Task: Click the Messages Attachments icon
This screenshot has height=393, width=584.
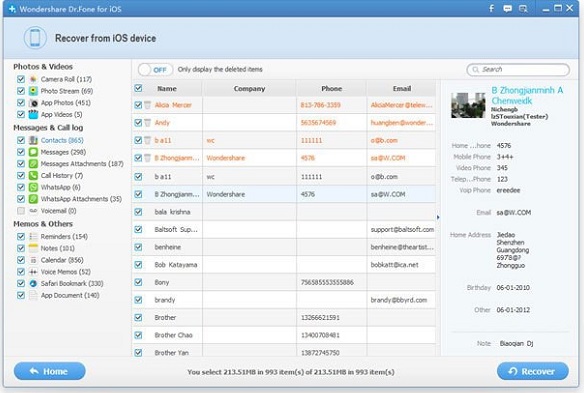Action: (x=33, y=164)
